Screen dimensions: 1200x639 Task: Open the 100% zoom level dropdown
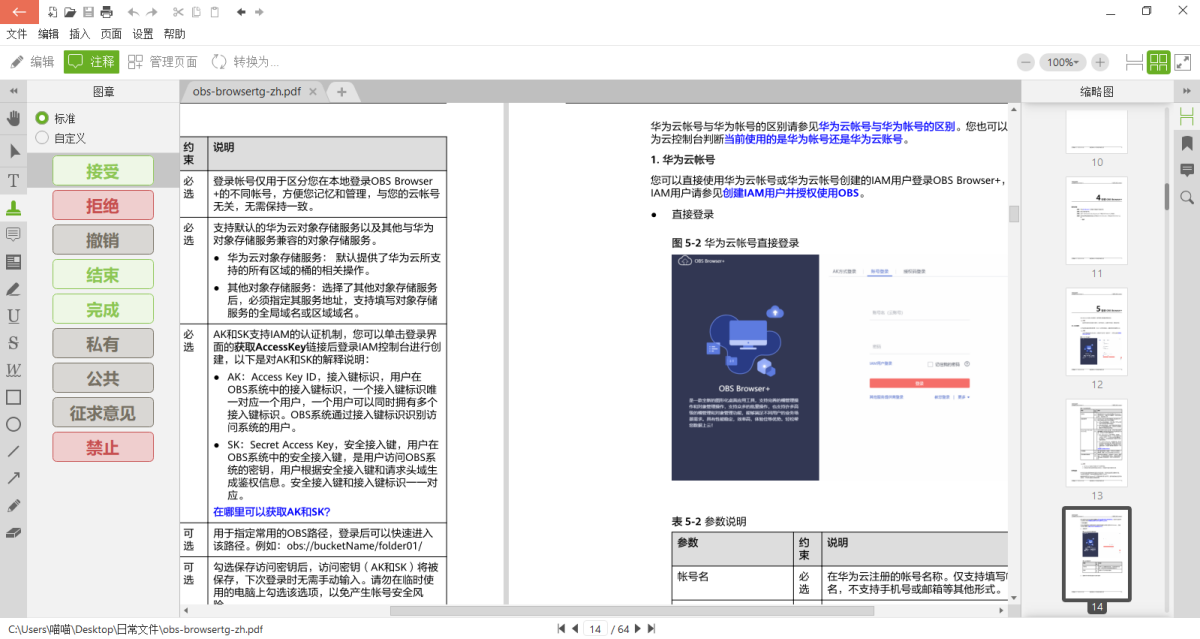point(1062,62)
